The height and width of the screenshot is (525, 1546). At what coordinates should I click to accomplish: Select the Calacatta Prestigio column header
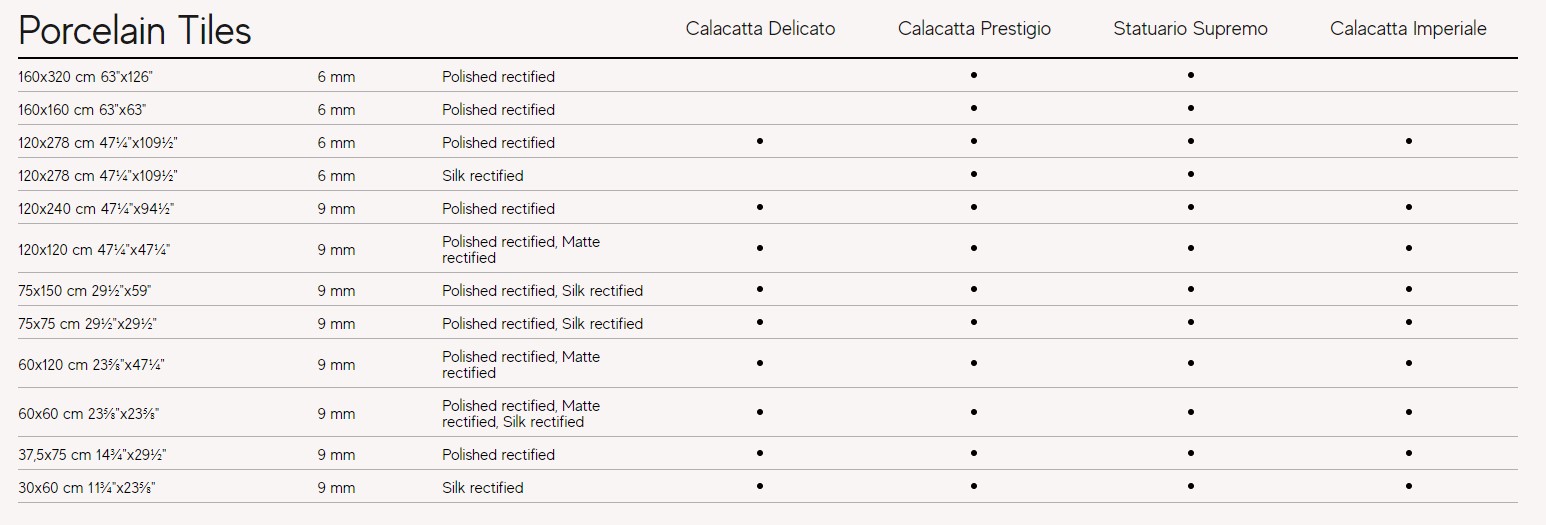click(974, 29)
